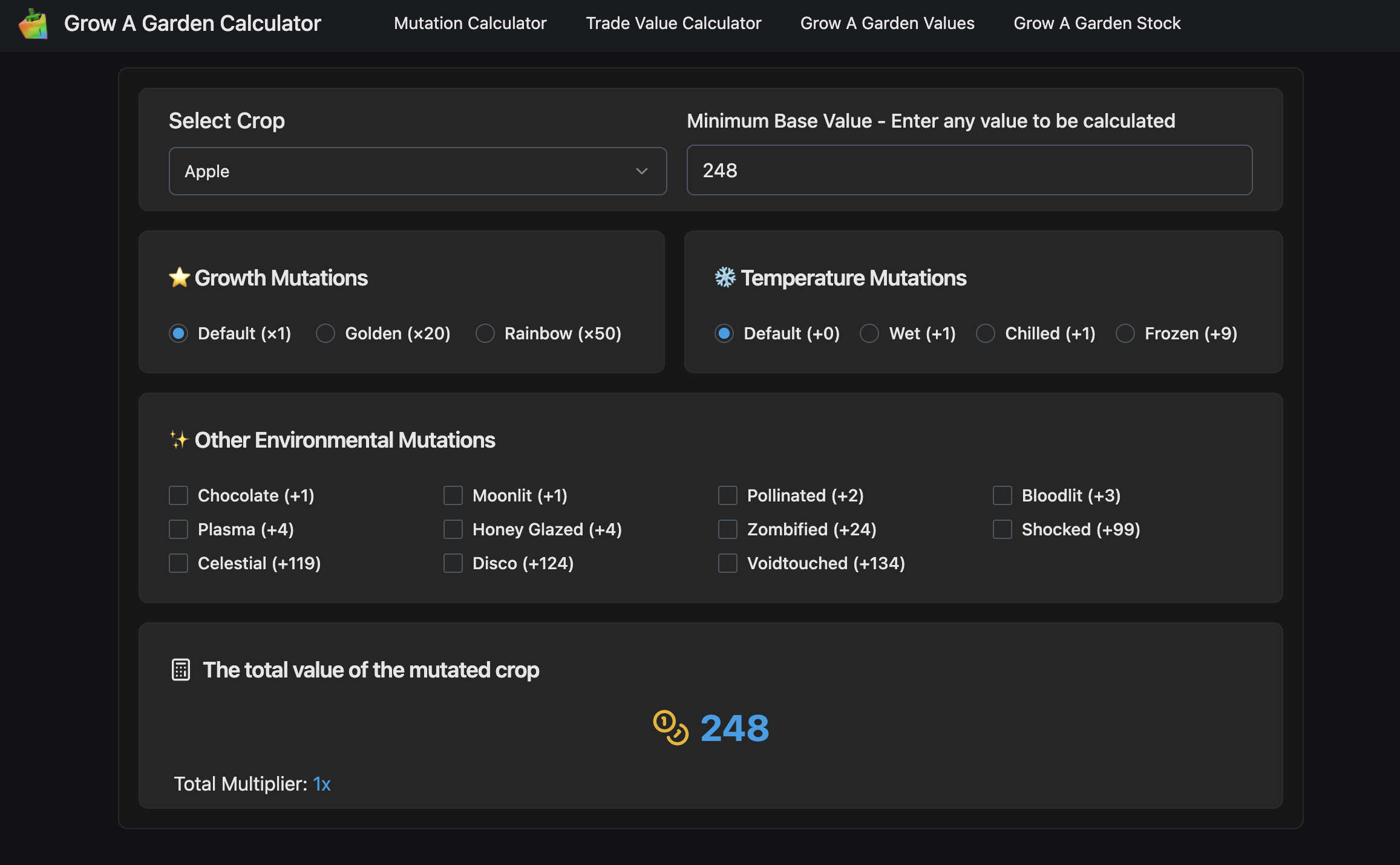1400x865 pixels.
Task: Select Golden (×20) growth mutation
Action: click(325, 333)
